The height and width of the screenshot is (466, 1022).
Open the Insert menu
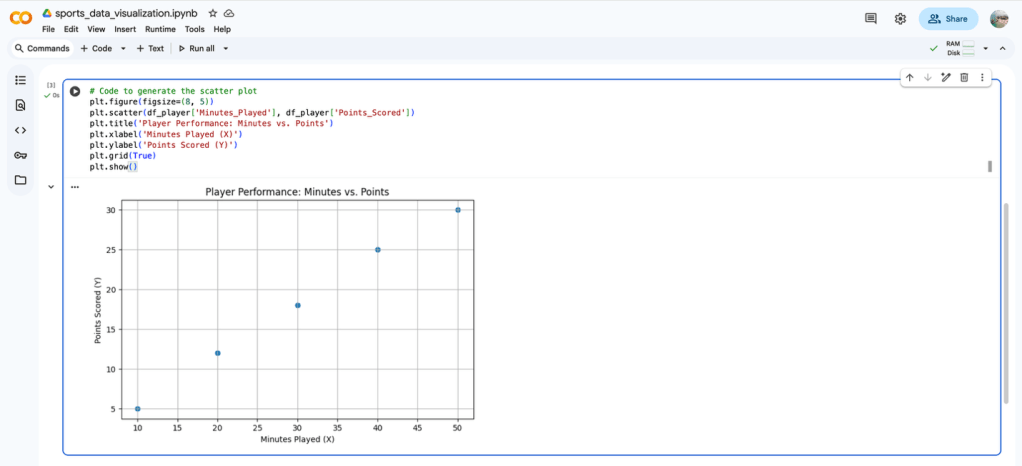[x=125, y=30]
